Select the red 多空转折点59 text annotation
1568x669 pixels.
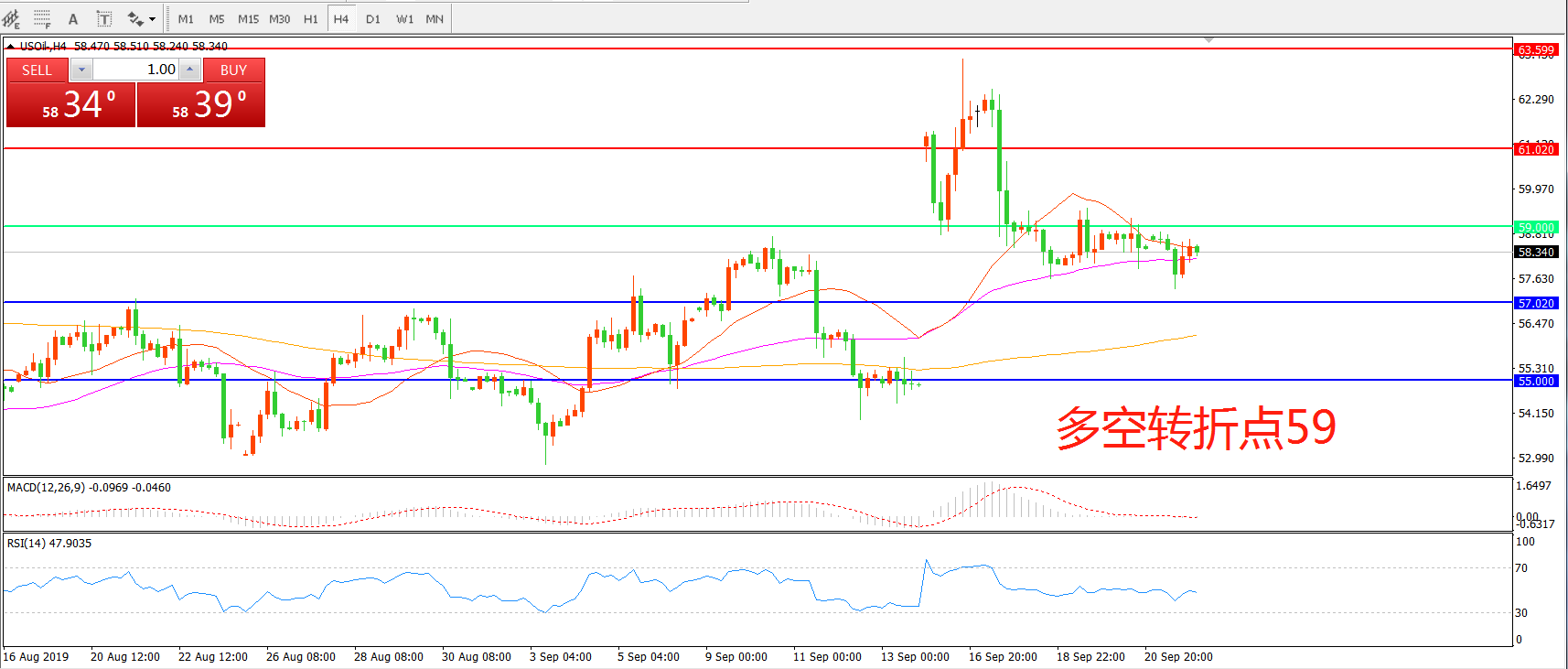click(1196, 427)
